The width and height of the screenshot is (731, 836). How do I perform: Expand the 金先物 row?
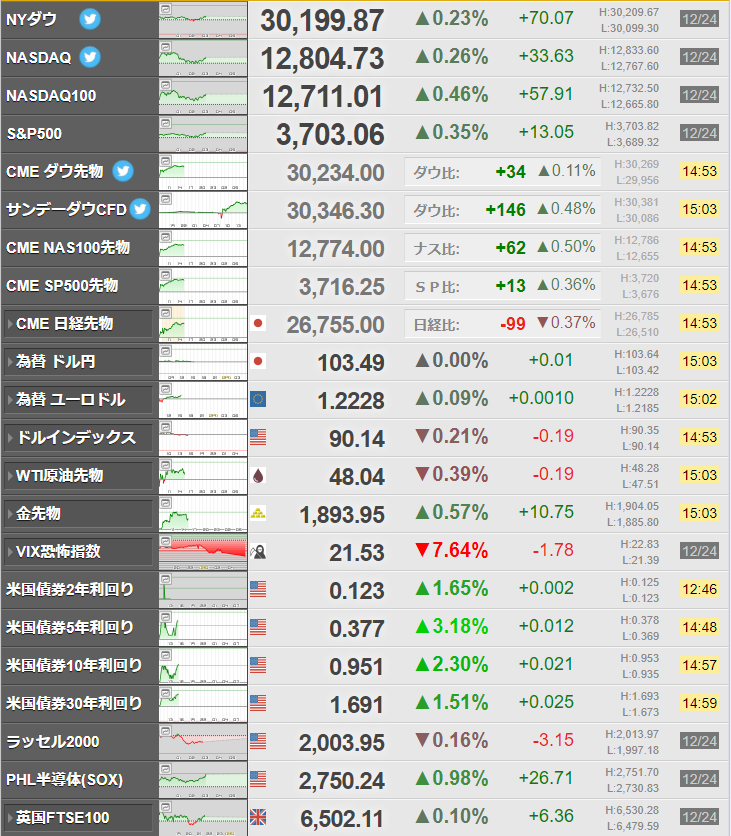point(78,513)
